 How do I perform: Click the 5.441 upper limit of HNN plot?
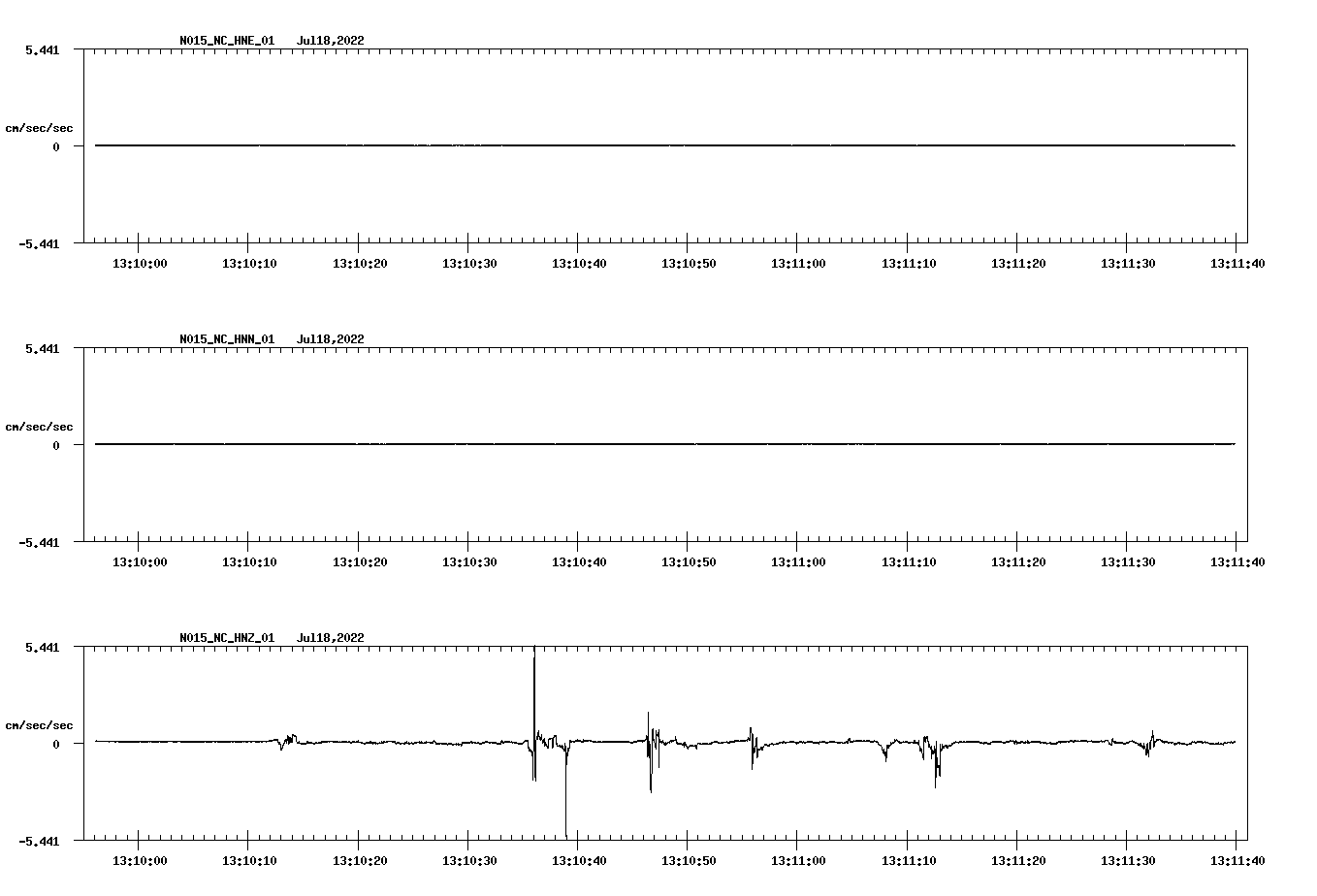click(x=42, y=348)
